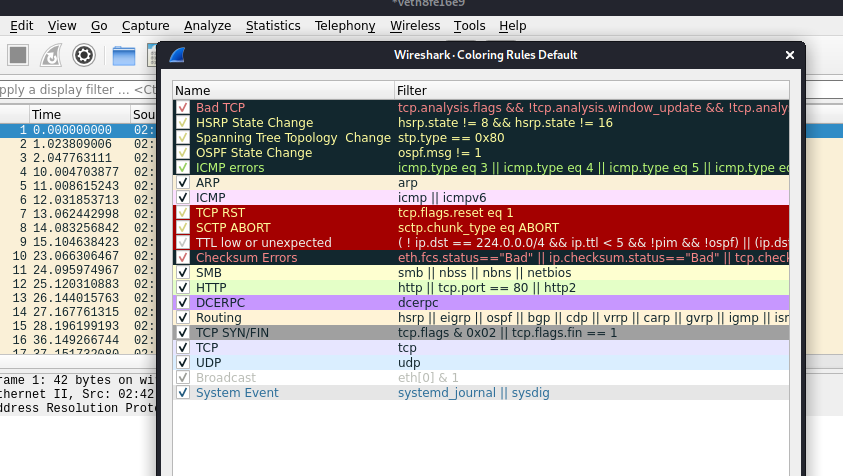Enable the TTL low or unexpected rule
This screenshot has width=843, height=476.
[183, 243]
